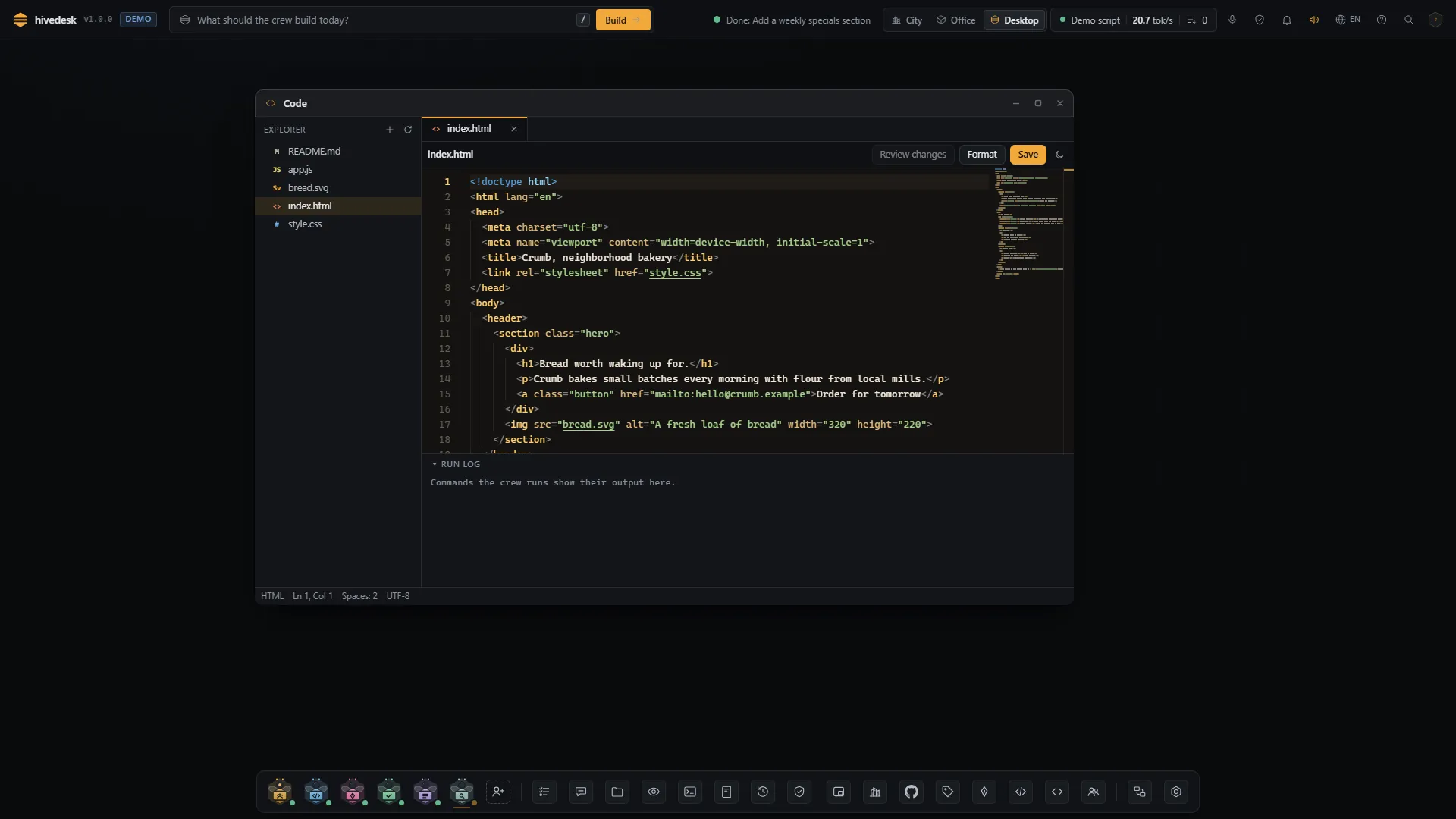Open the tag icon in the dock

click(948, 792)
